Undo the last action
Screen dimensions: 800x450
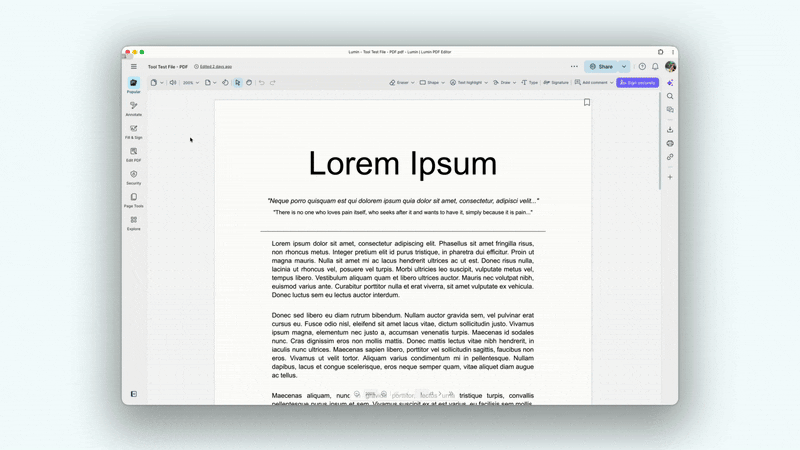coord(262,83)
